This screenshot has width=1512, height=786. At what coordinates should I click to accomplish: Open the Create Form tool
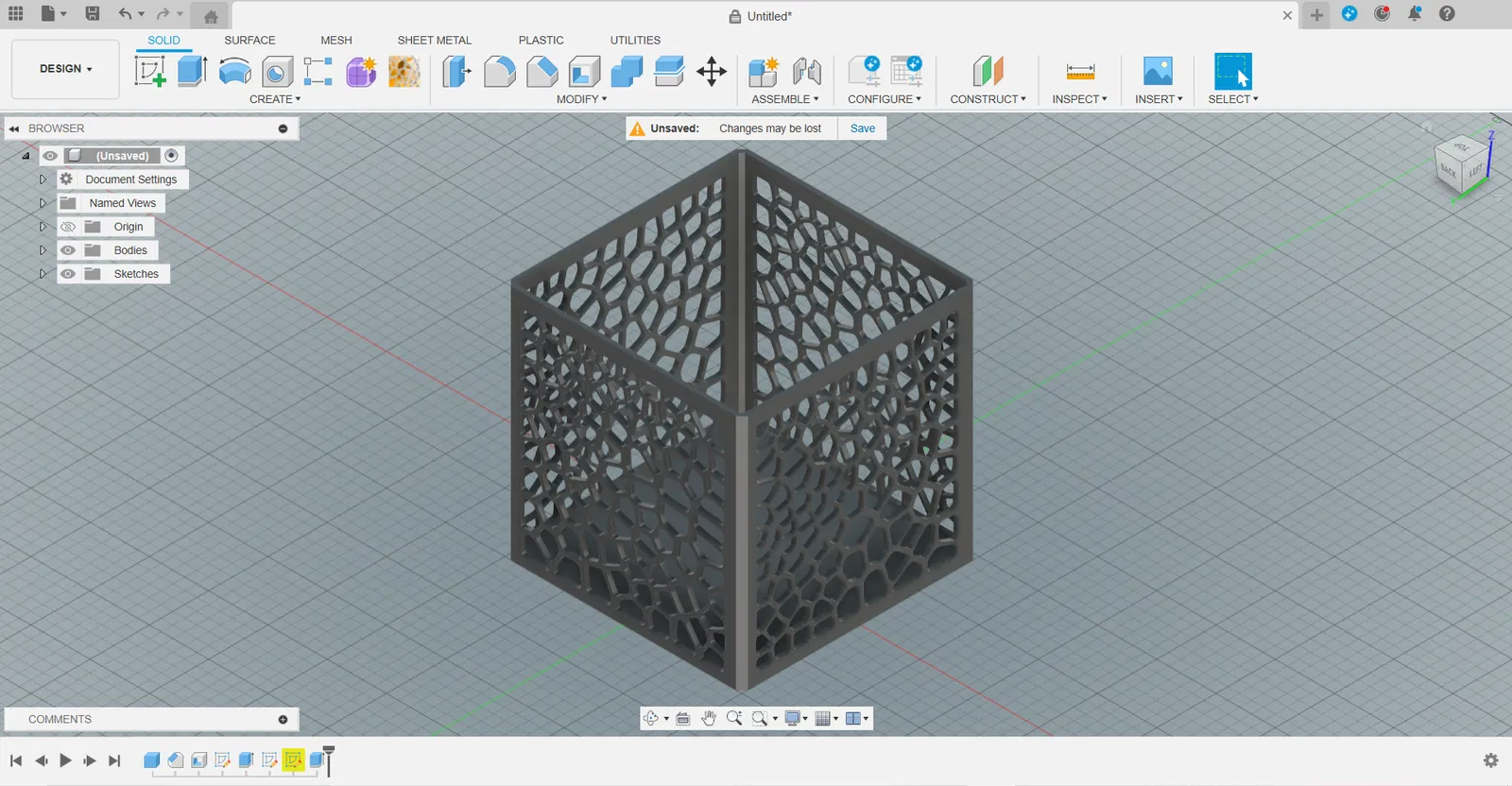point(361,72)
